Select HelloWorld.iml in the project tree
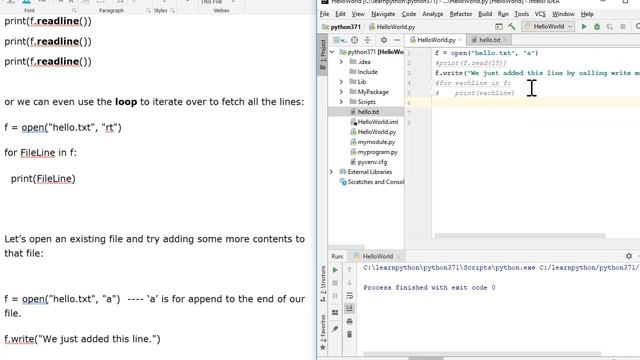Screen dimensions: 640x360 point(378,122)
